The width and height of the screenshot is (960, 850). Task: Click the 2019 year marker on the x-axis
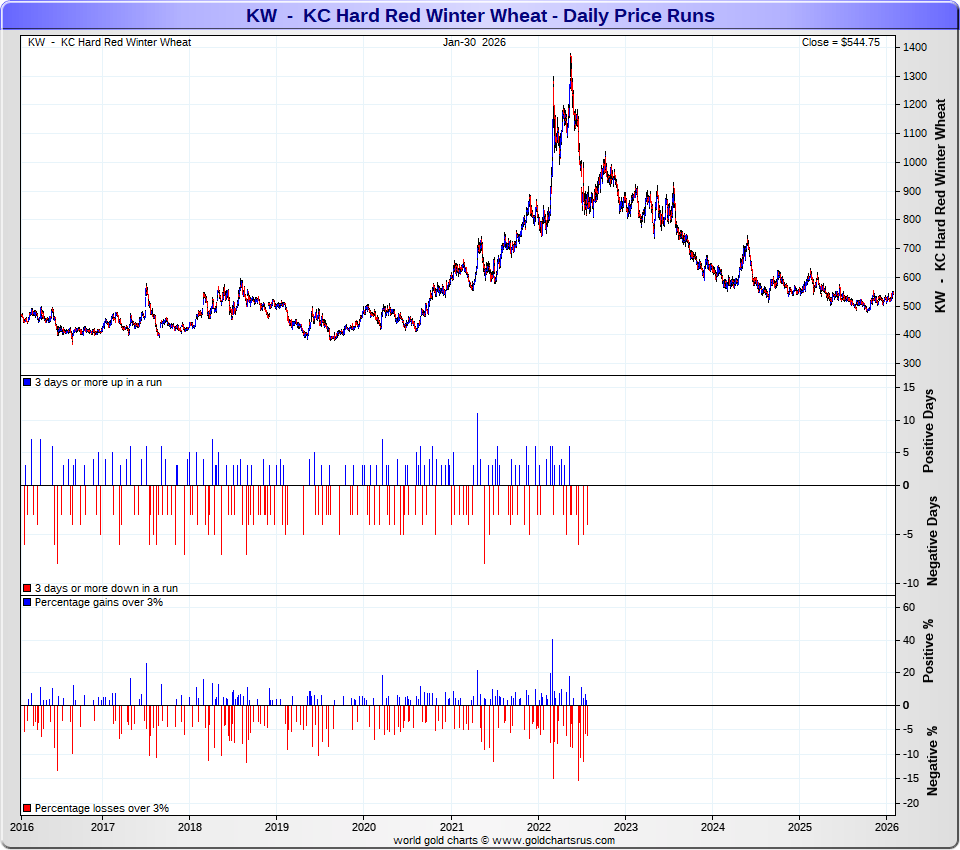(277, 828)
